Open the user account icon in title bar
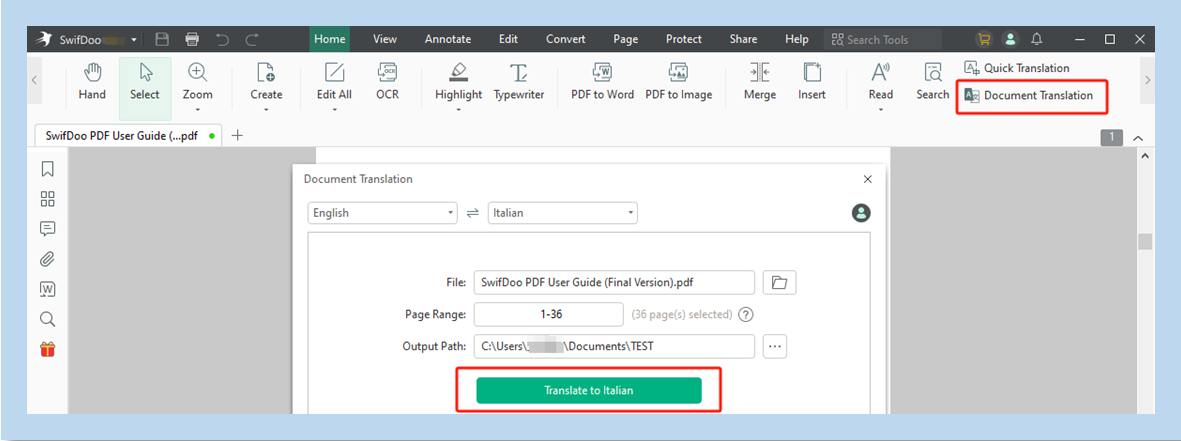 pyautogui.click(x=1010, y=39)
